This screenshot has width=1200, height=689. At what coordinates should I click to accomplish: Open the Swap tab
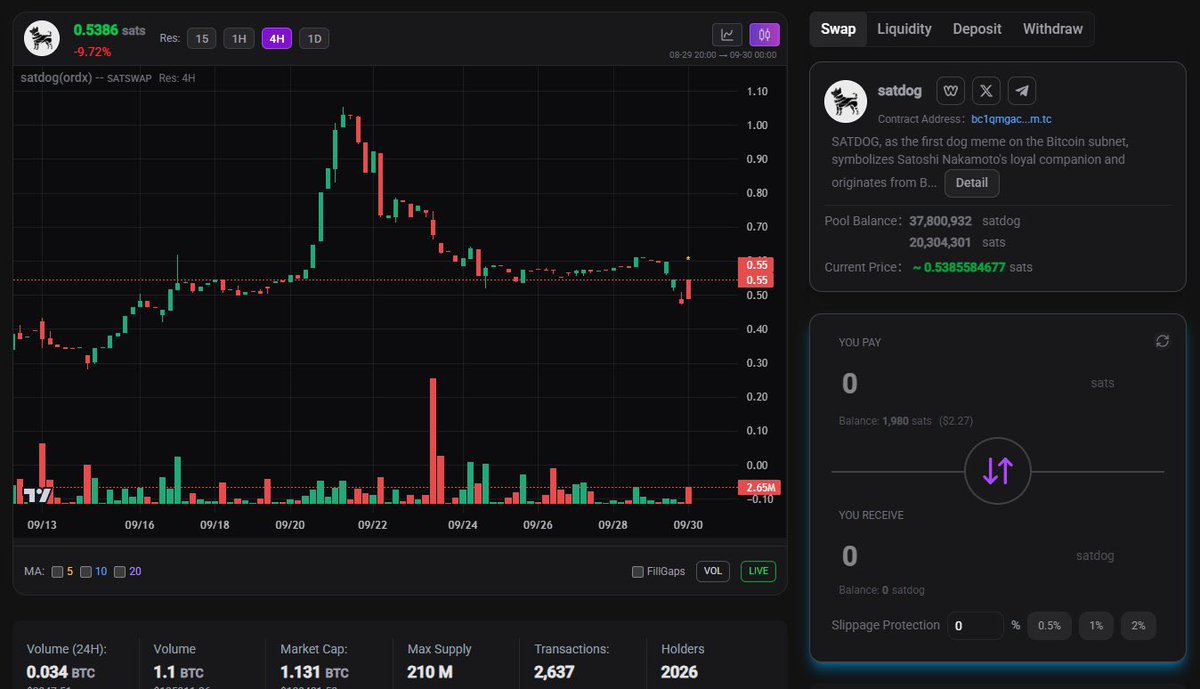tap(838, 29)
